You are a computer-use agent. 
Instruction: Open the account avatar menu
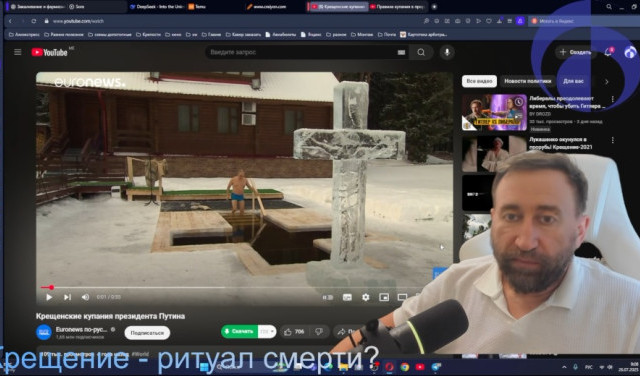[x=630, y=52]
